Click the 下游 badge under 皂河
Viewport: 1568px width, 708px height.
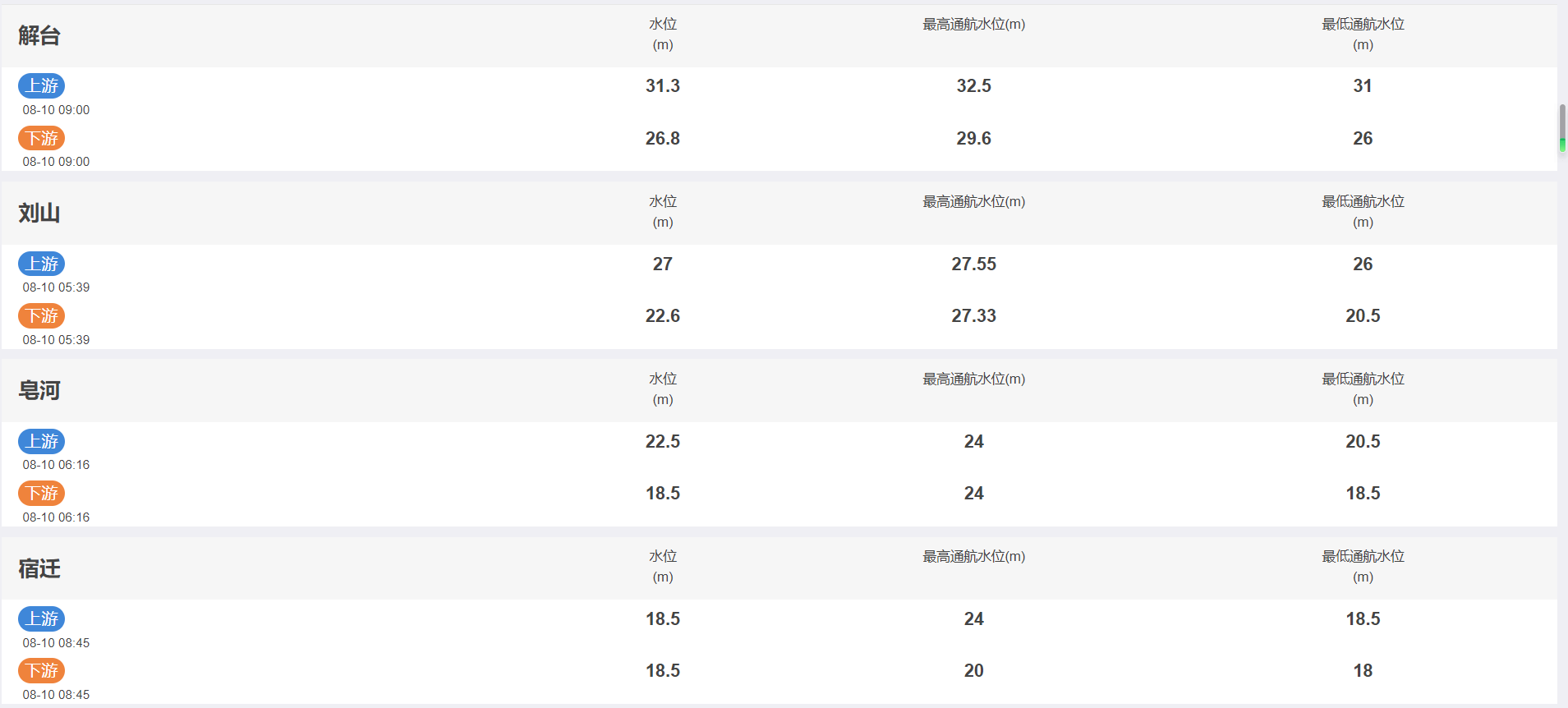(42, 493)
